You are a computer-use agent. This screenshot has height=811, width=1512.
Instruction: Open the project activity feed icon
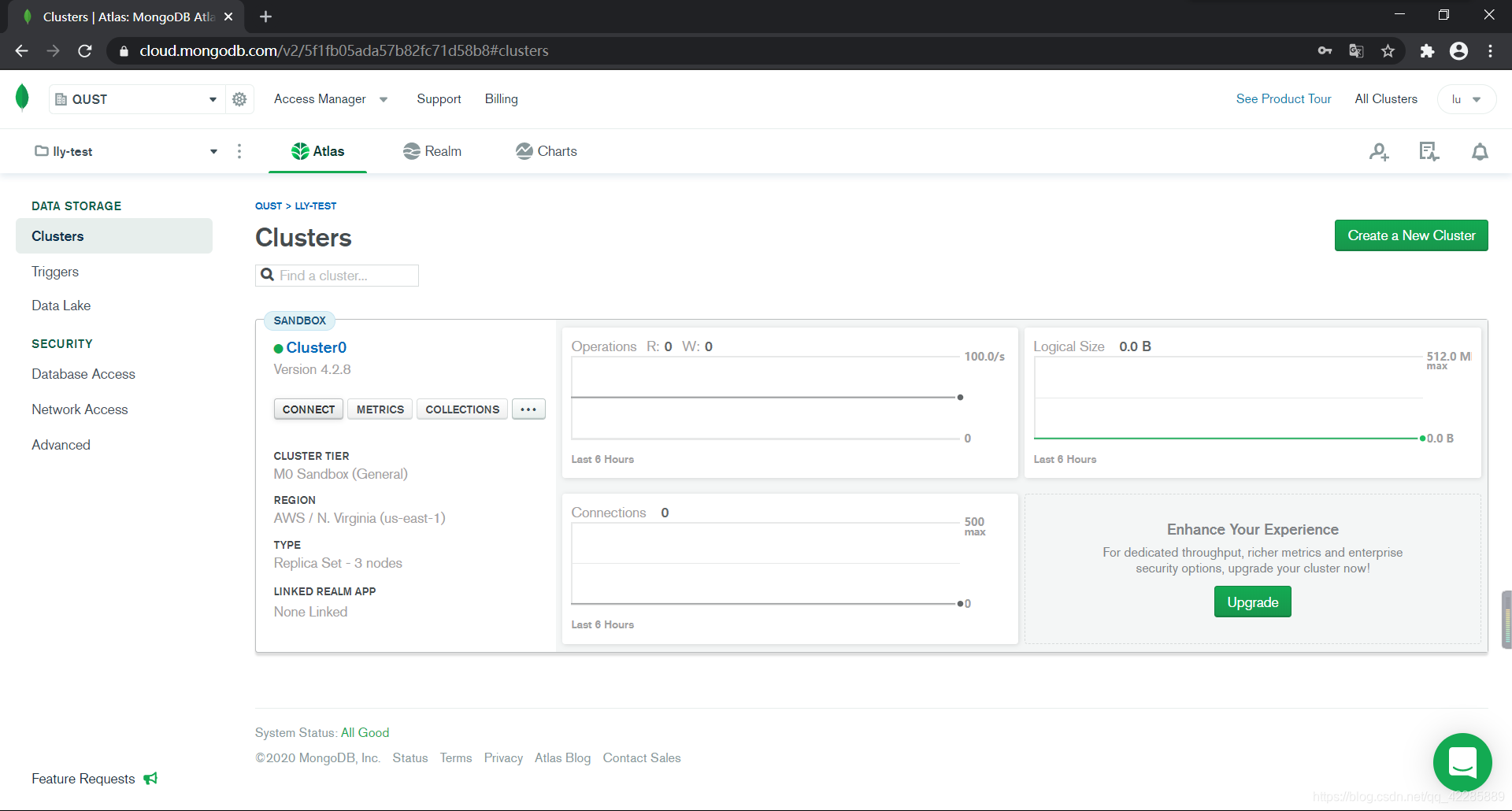pos(1429,151)
